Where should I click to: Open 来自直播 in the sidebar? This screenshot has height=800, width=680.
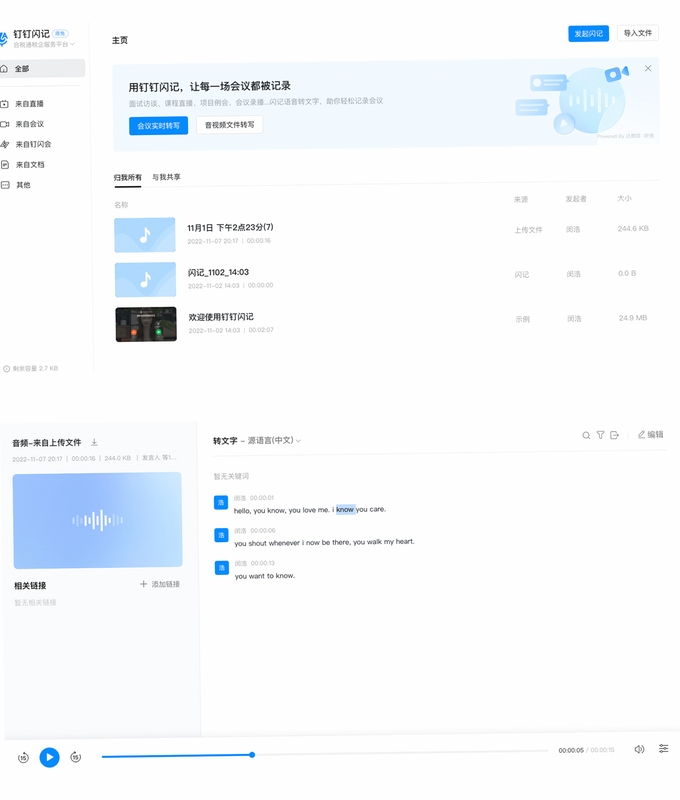29,104
